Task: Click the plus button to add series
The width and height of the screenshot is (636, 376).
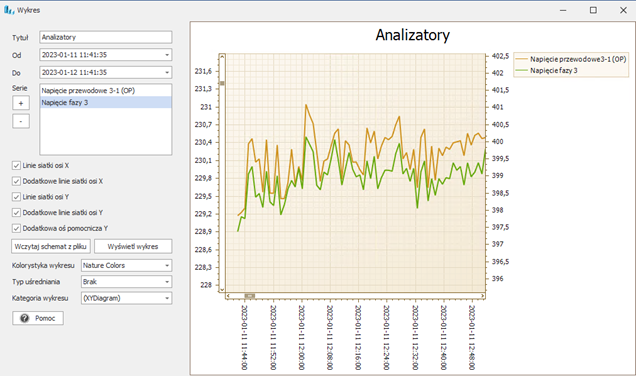Action: [x=21, y=103]
